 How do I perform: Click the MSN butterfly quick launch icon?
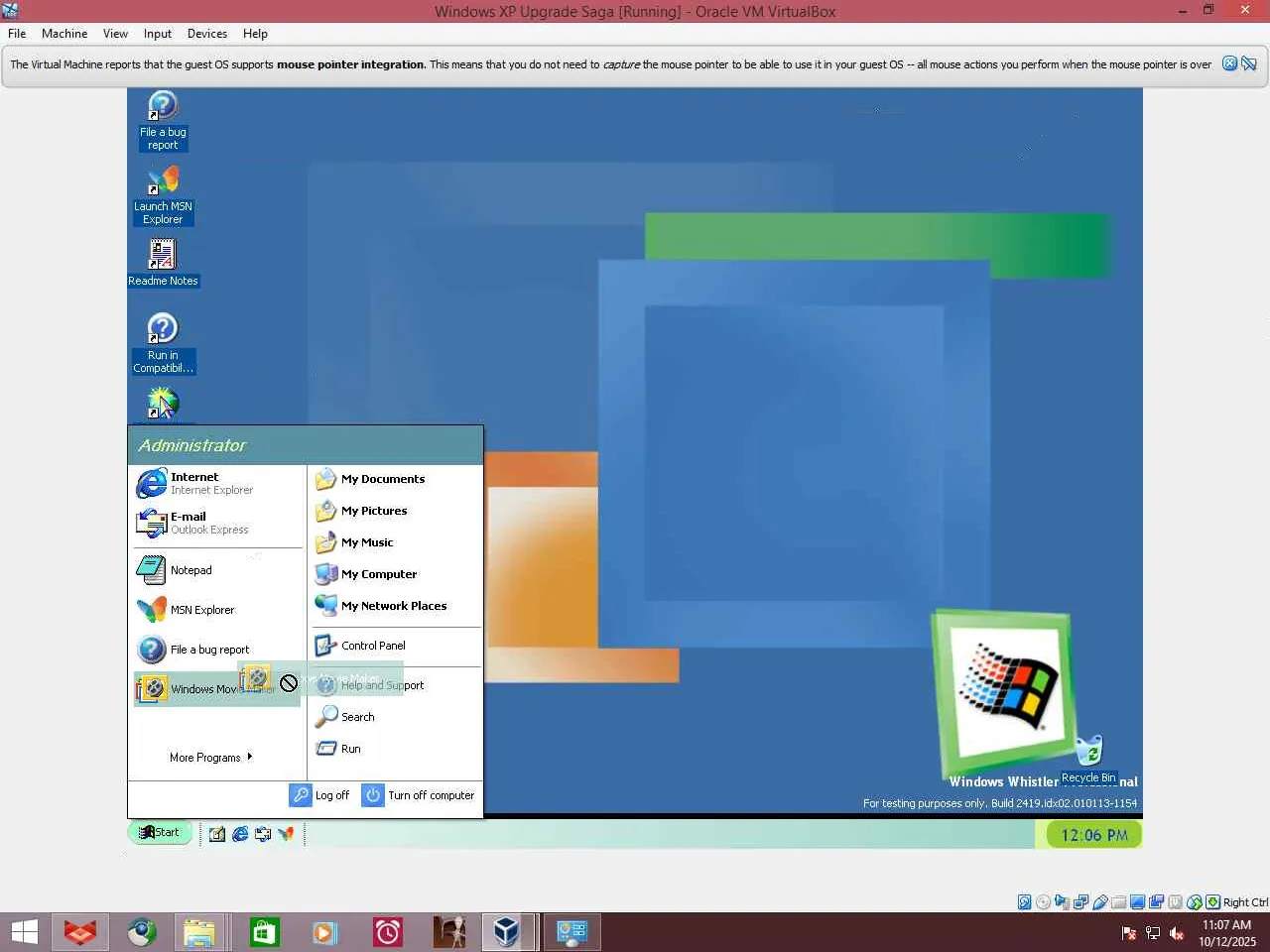(286, 834)
